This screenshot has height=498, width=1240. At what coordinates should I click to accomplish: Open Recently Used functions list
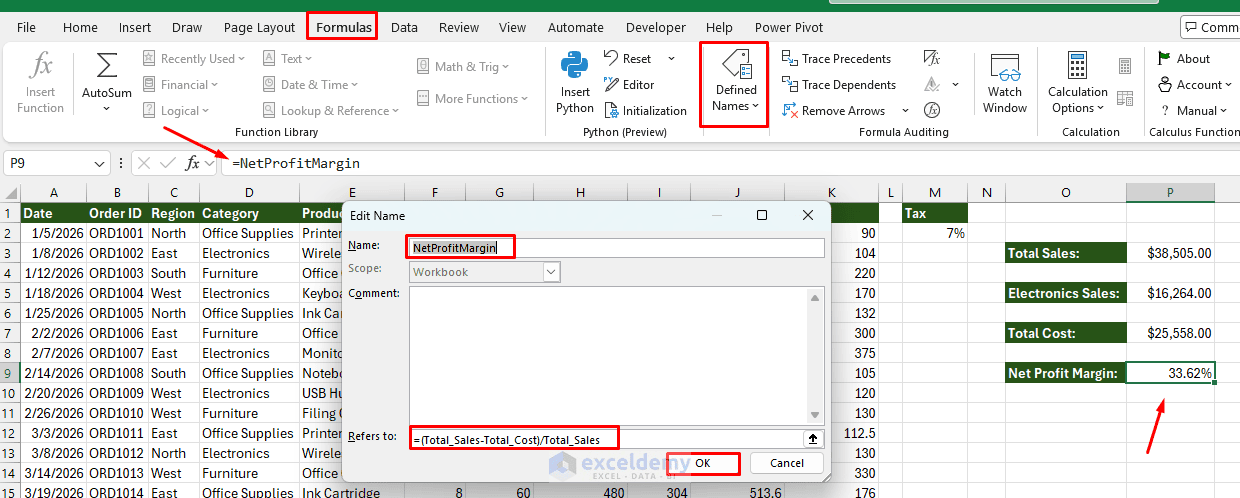pyautogui.click(x=193, y=59)
